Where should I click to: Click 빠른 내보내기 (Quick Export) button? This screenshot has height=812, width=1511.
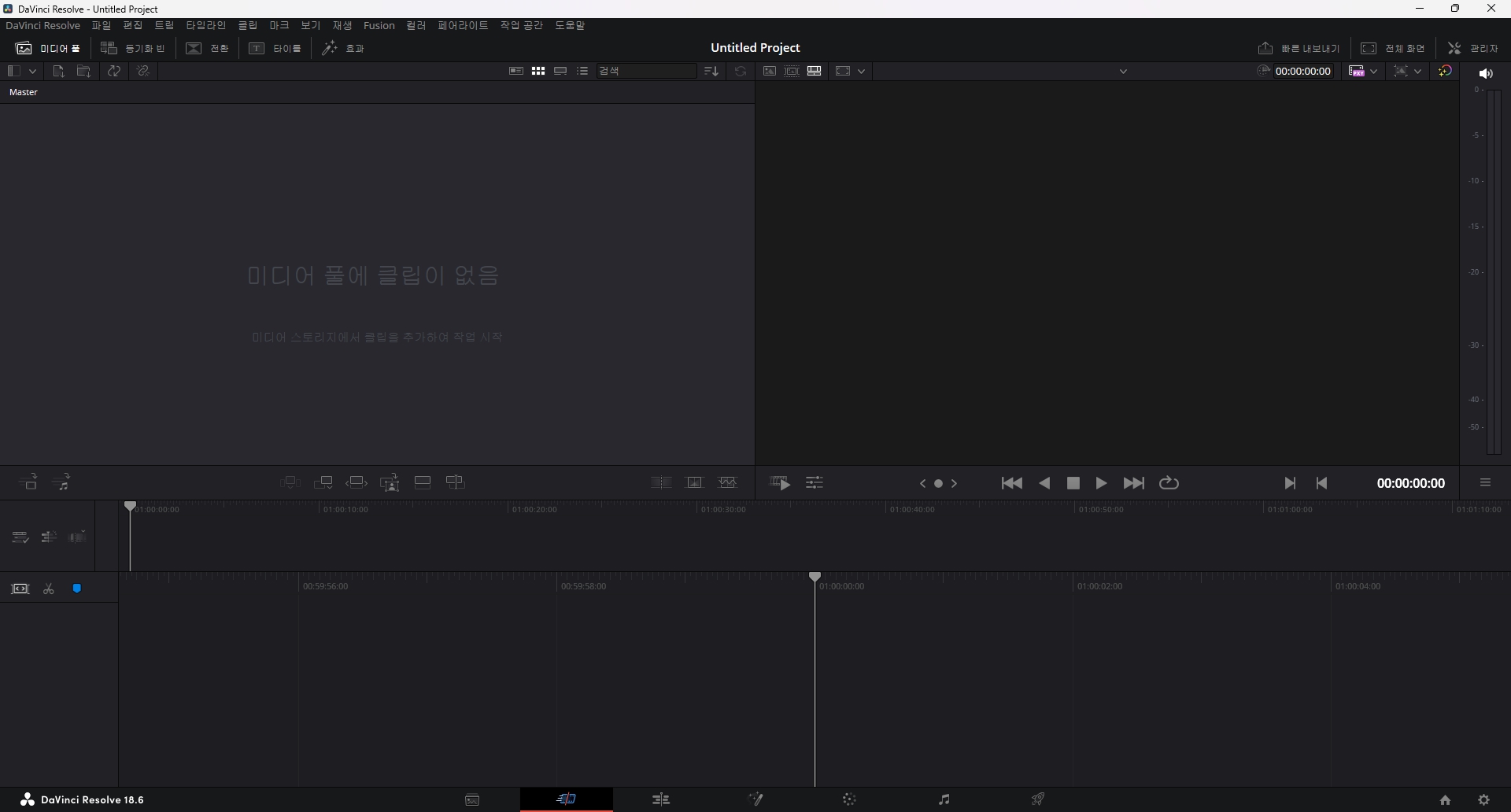tap(1299, 48)
